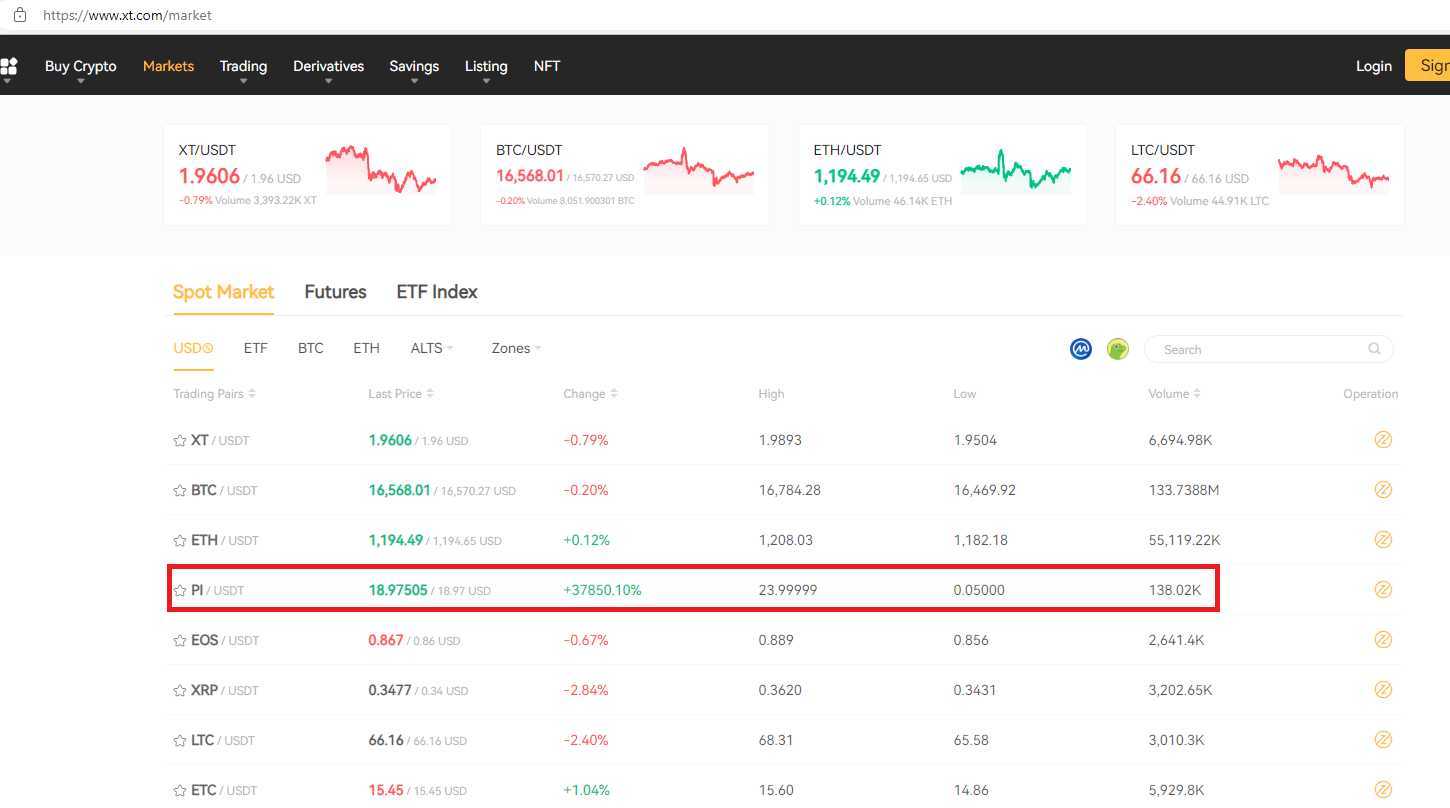Viewport: 1450px width, 808px height.
Task: Select the ETF market filter tab
Action: (x=255, y=348)
